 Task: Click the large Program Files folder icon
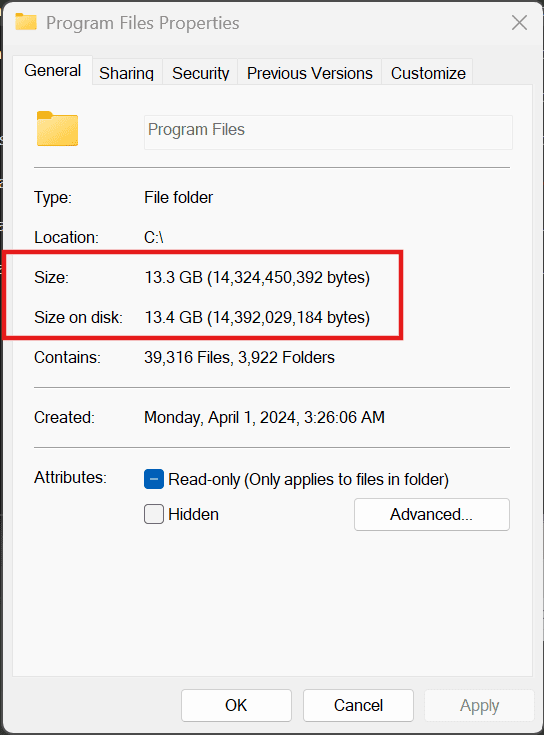tap(57, 129)
